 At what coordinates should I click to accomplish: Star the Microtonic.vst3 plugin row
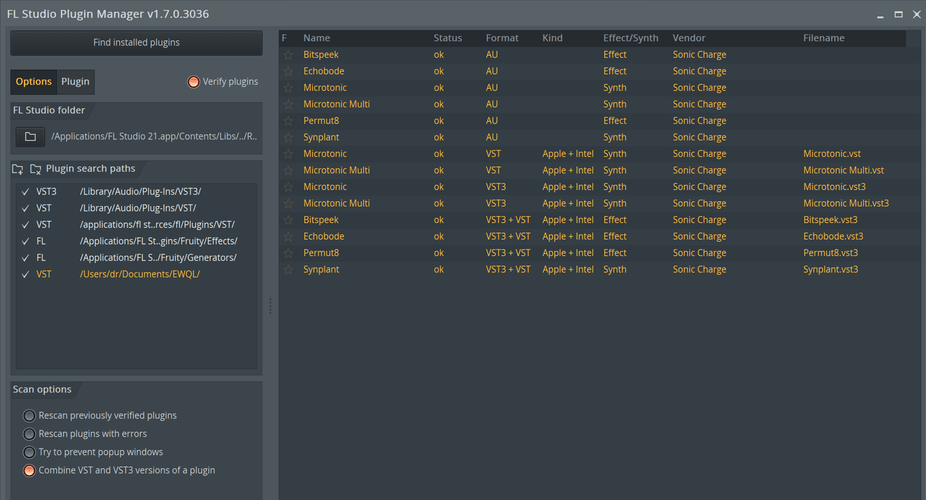(x=288, y=187)
